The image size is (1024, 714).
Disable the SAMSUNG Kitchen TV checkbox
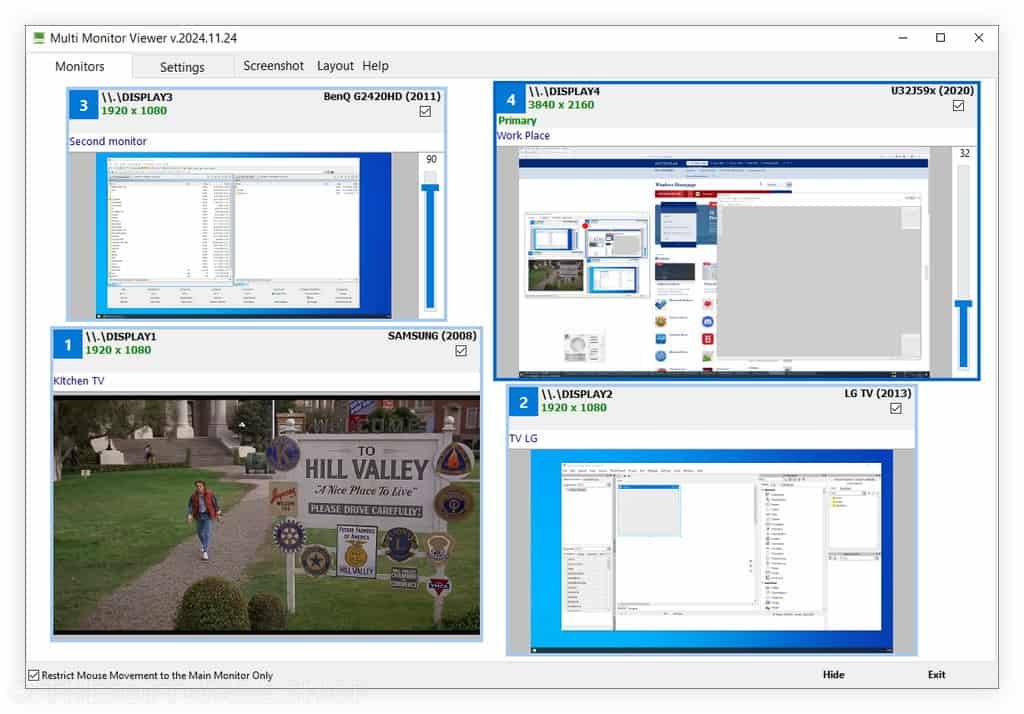click(461, 351)
